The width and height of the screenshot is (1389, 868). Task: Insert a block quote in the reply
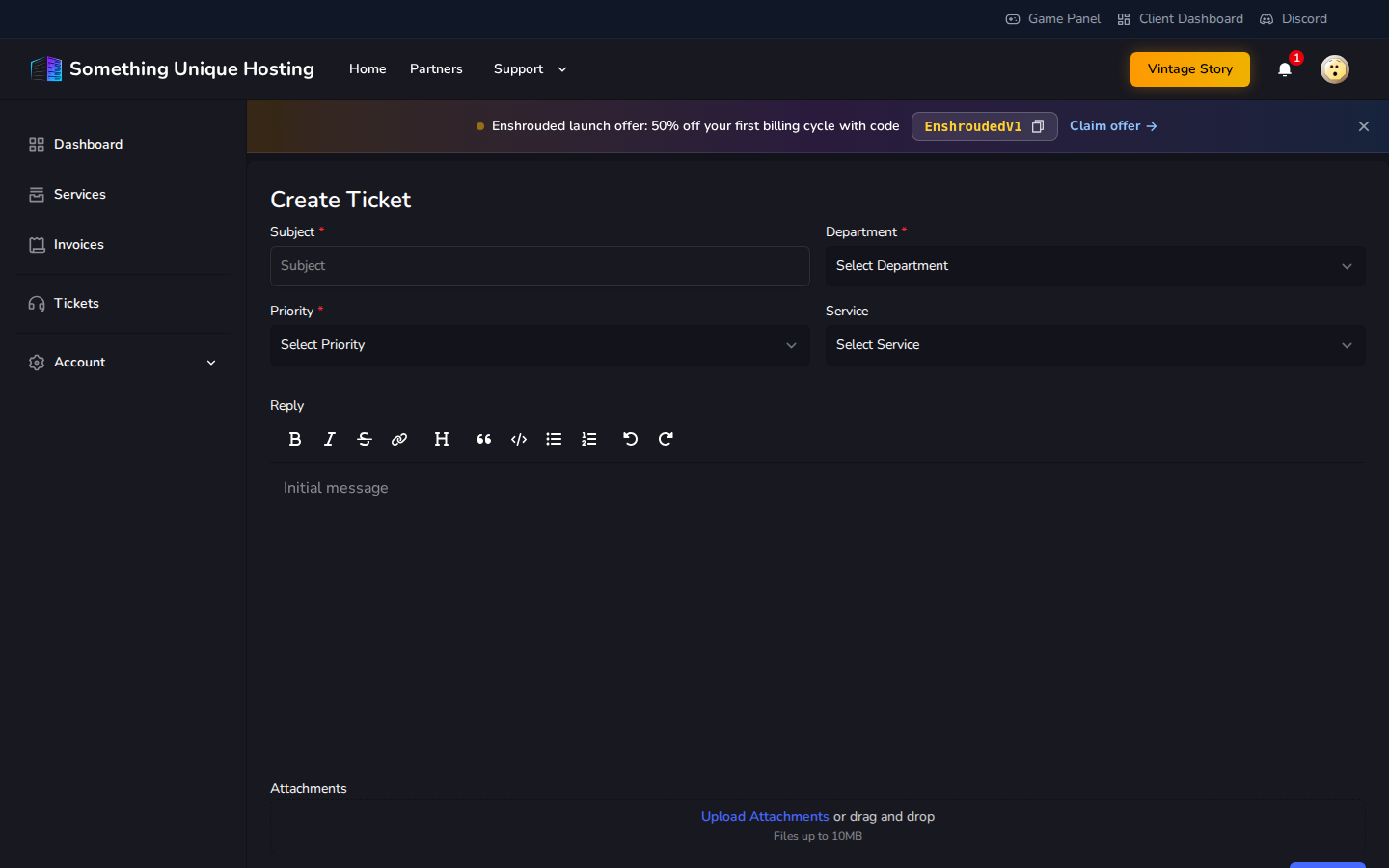coord(484,439)
